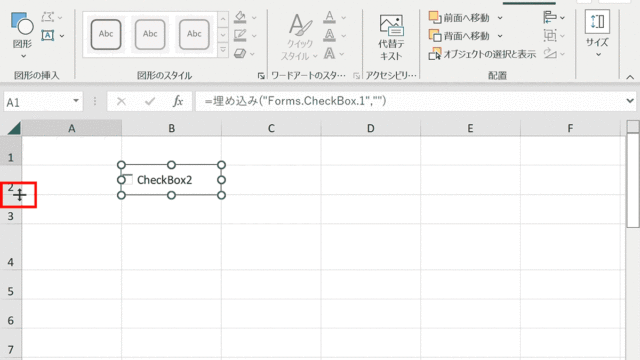Click the top-center handle of CheckBox2
Viewport: 640px width, 360px height.
[171, 165]
